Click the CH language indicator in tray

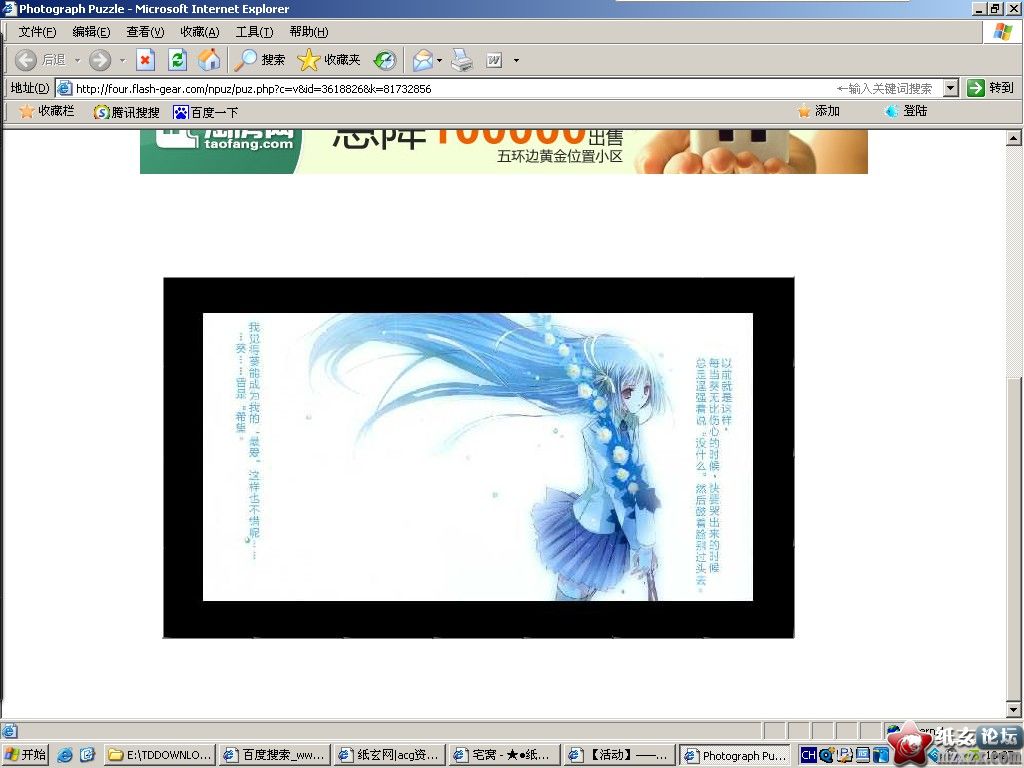point(808,756)
